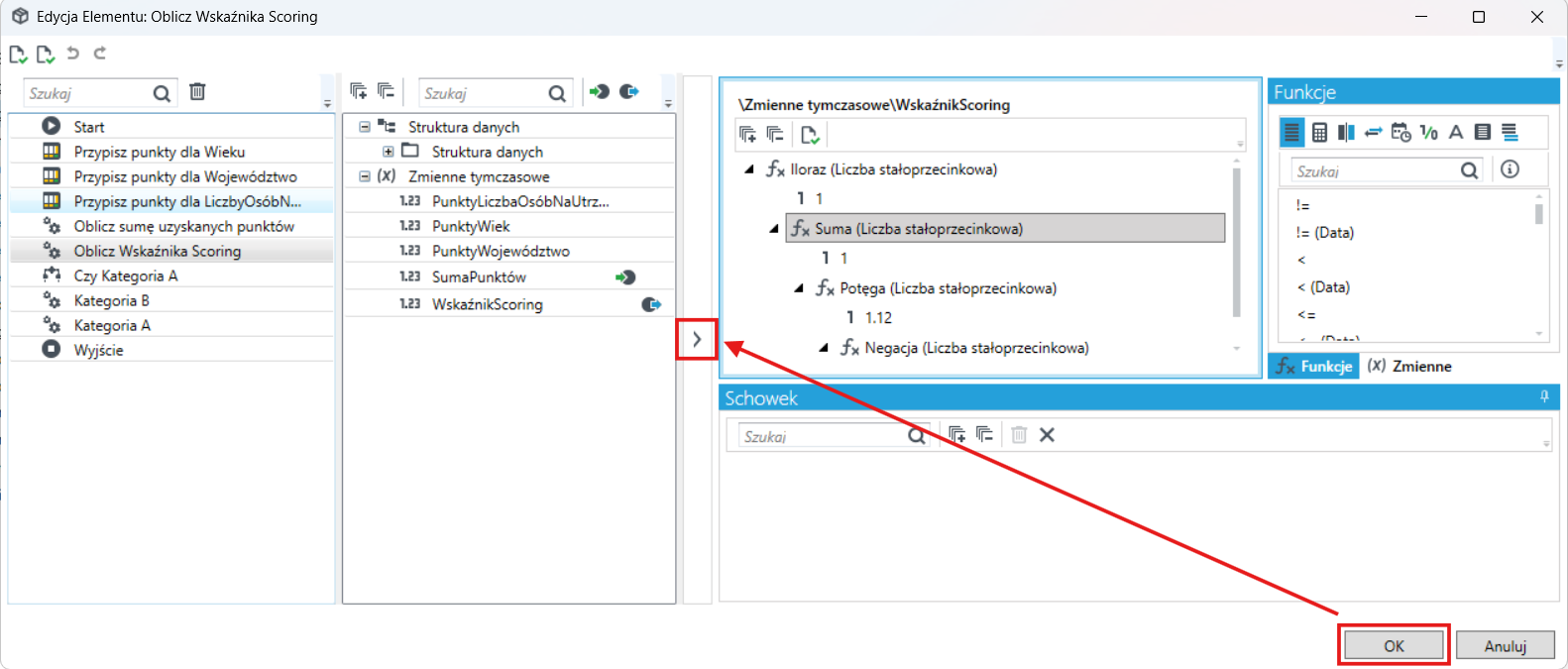The width and height of the screenshot is (1568, 669).
Task: Click the chevron button between the panels
Action: click(x=697, y=339)
